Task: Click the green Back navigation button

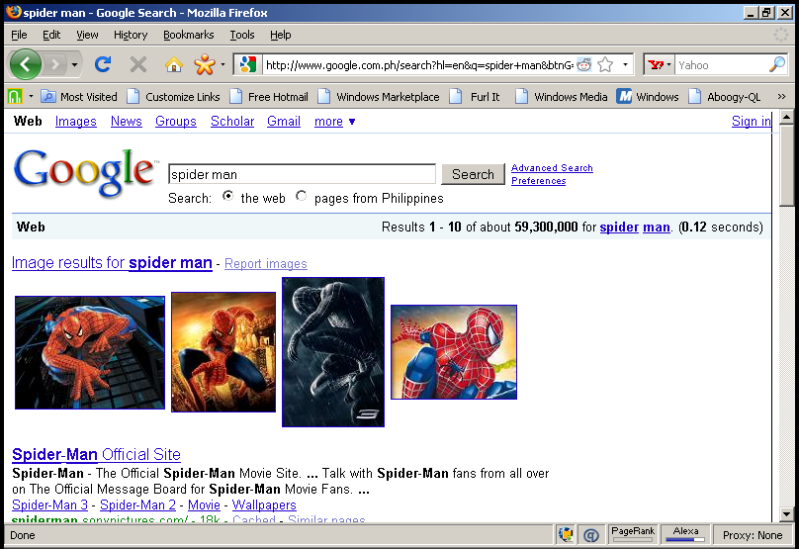Action: point(25,65)
